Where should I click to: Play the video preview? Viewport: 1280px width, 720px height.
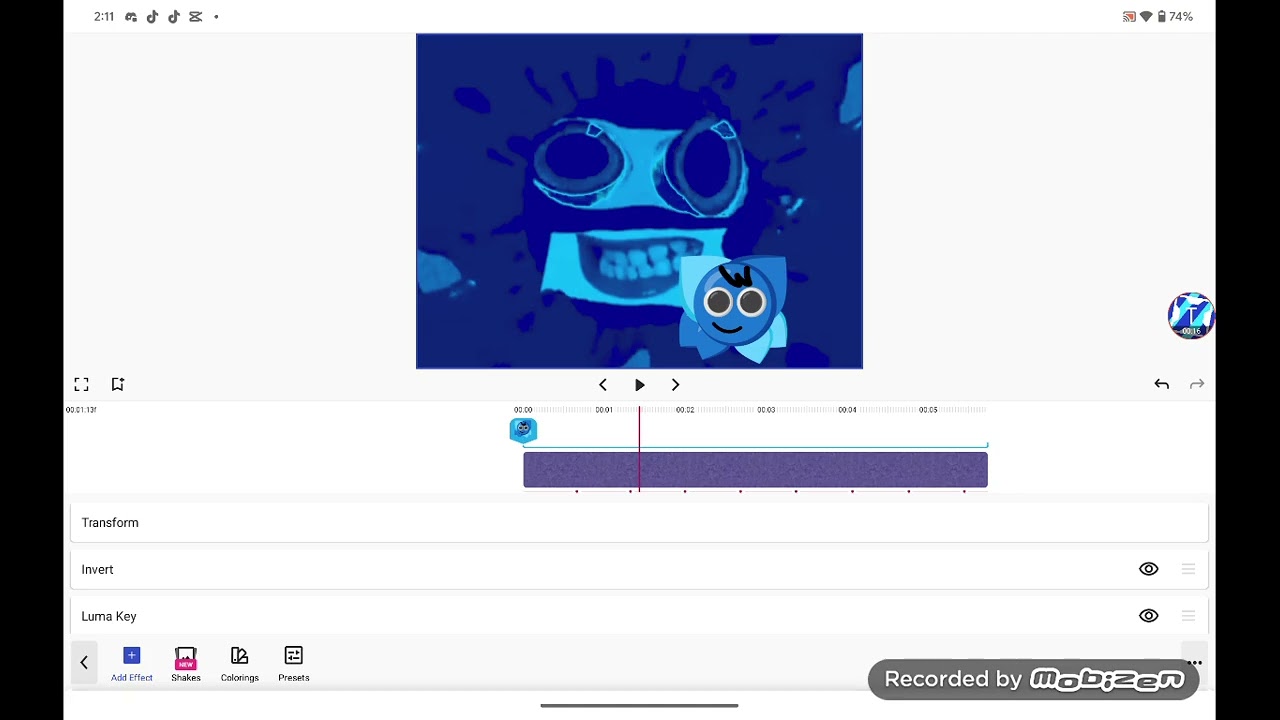click(x=640, y=385)
